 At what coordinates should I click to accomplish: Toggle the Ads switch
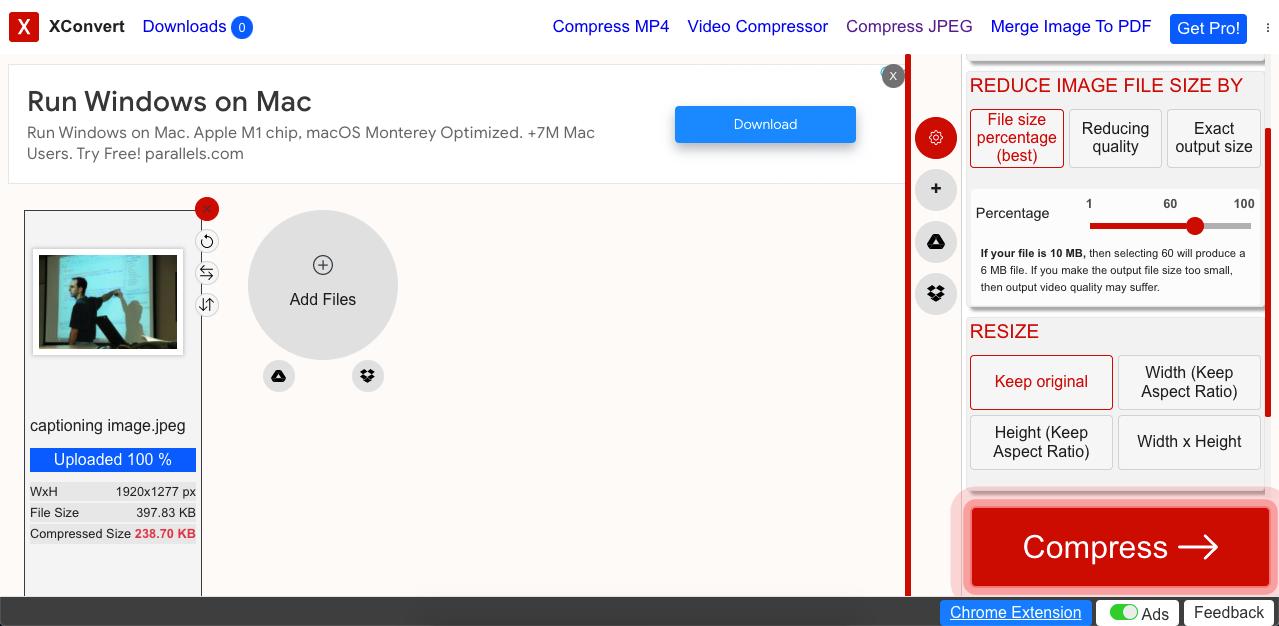[1124, 613]
